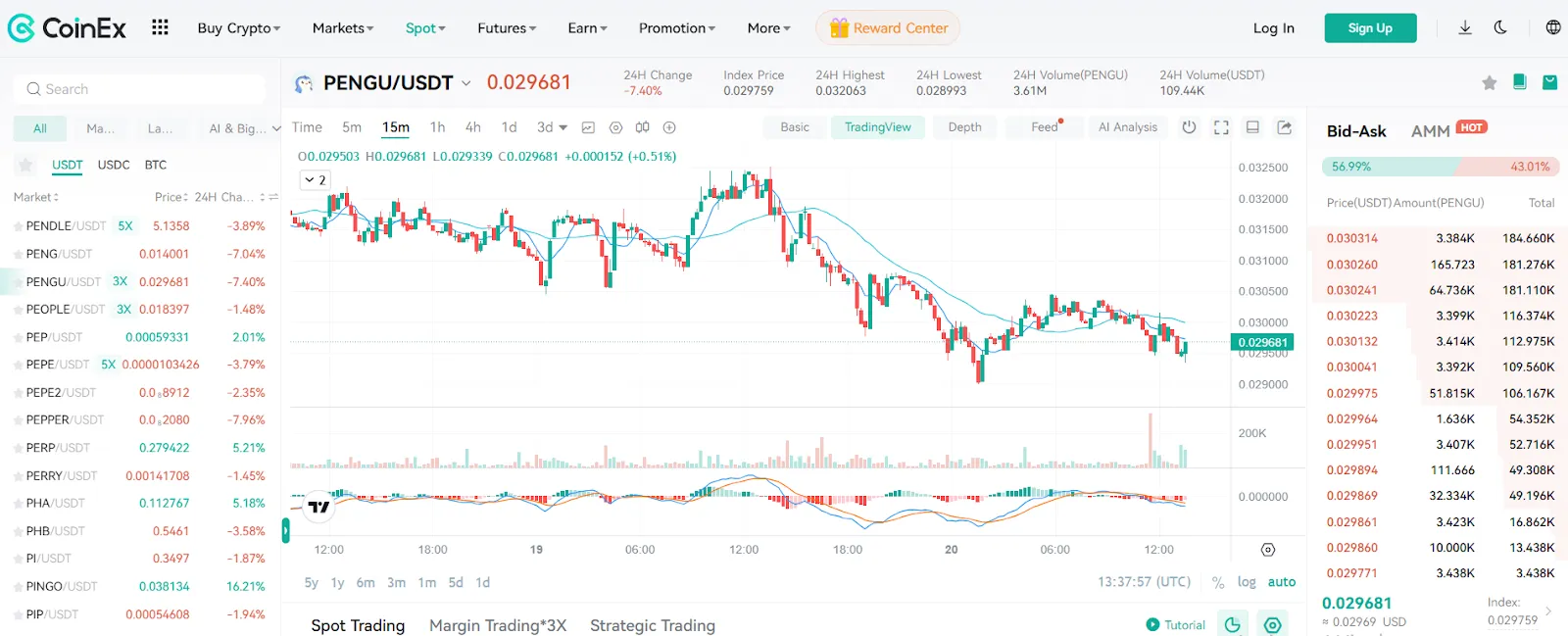This screenshot has width=1568, height=636.
Task: Open the CoinEx home logo
Action: coord(67,28)
